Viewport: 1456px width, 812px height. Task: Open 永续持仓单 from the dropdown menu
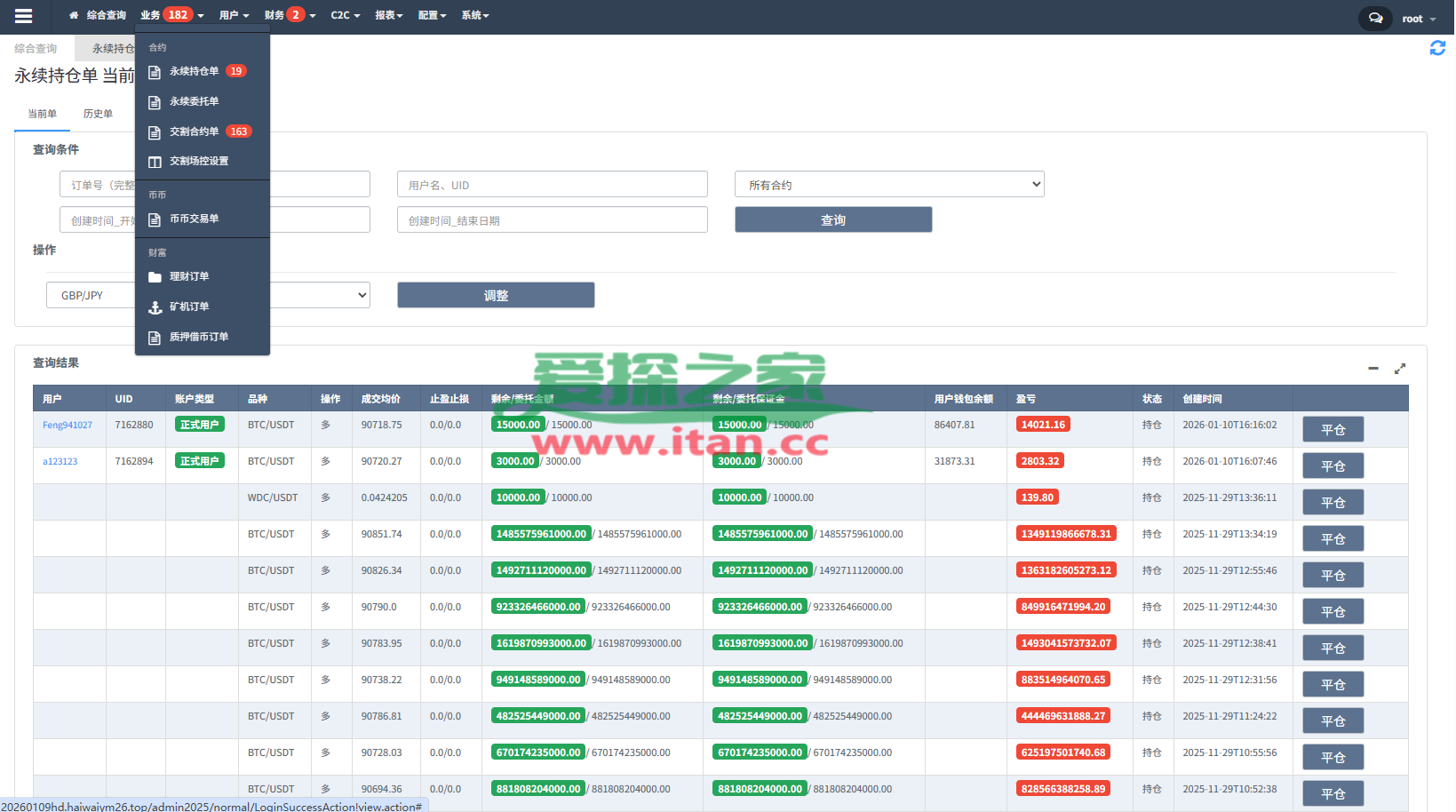coord(194,71)
